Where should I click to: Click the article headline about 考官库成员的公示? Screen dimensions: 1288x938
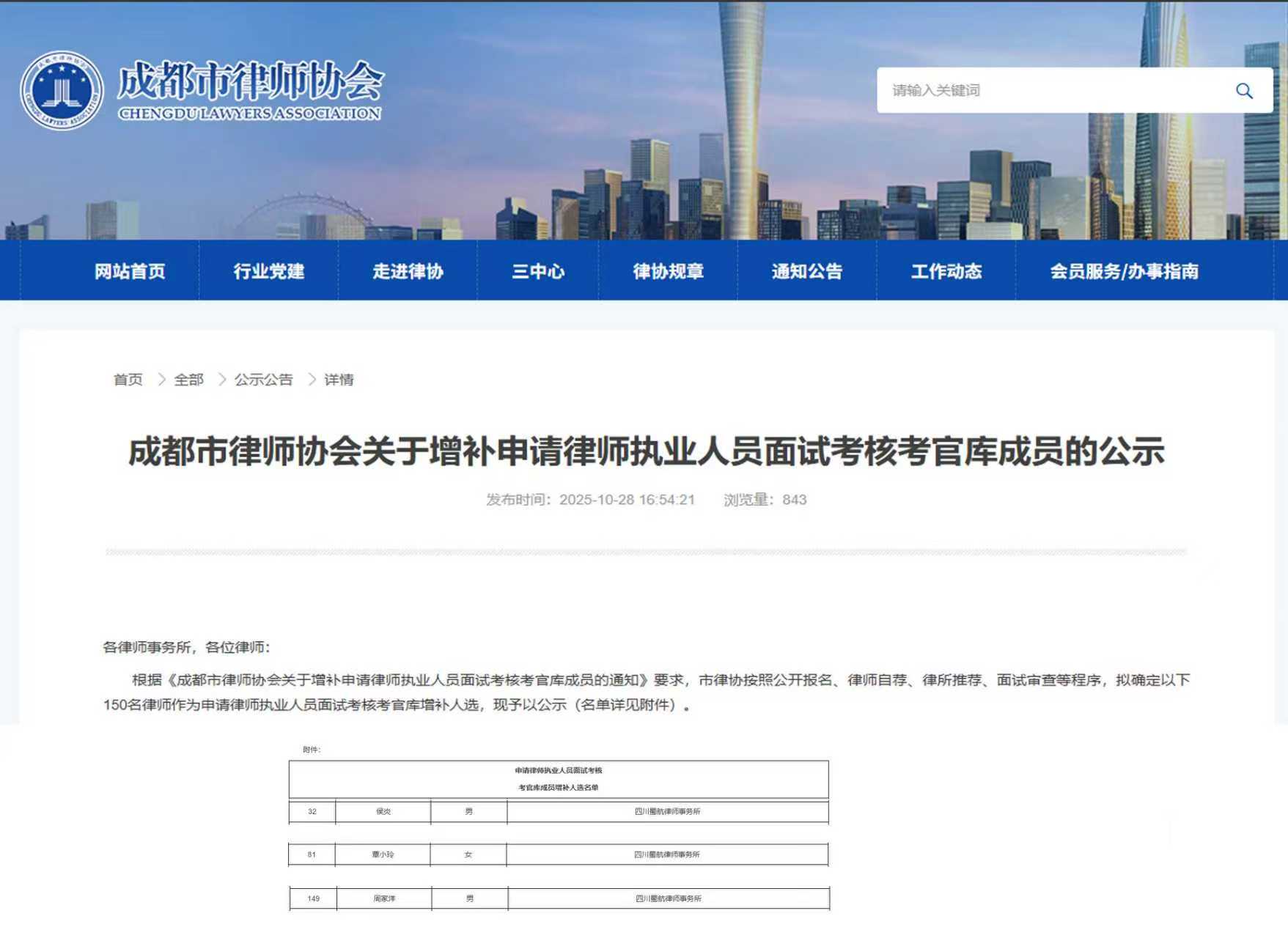[x=646, y=451]
